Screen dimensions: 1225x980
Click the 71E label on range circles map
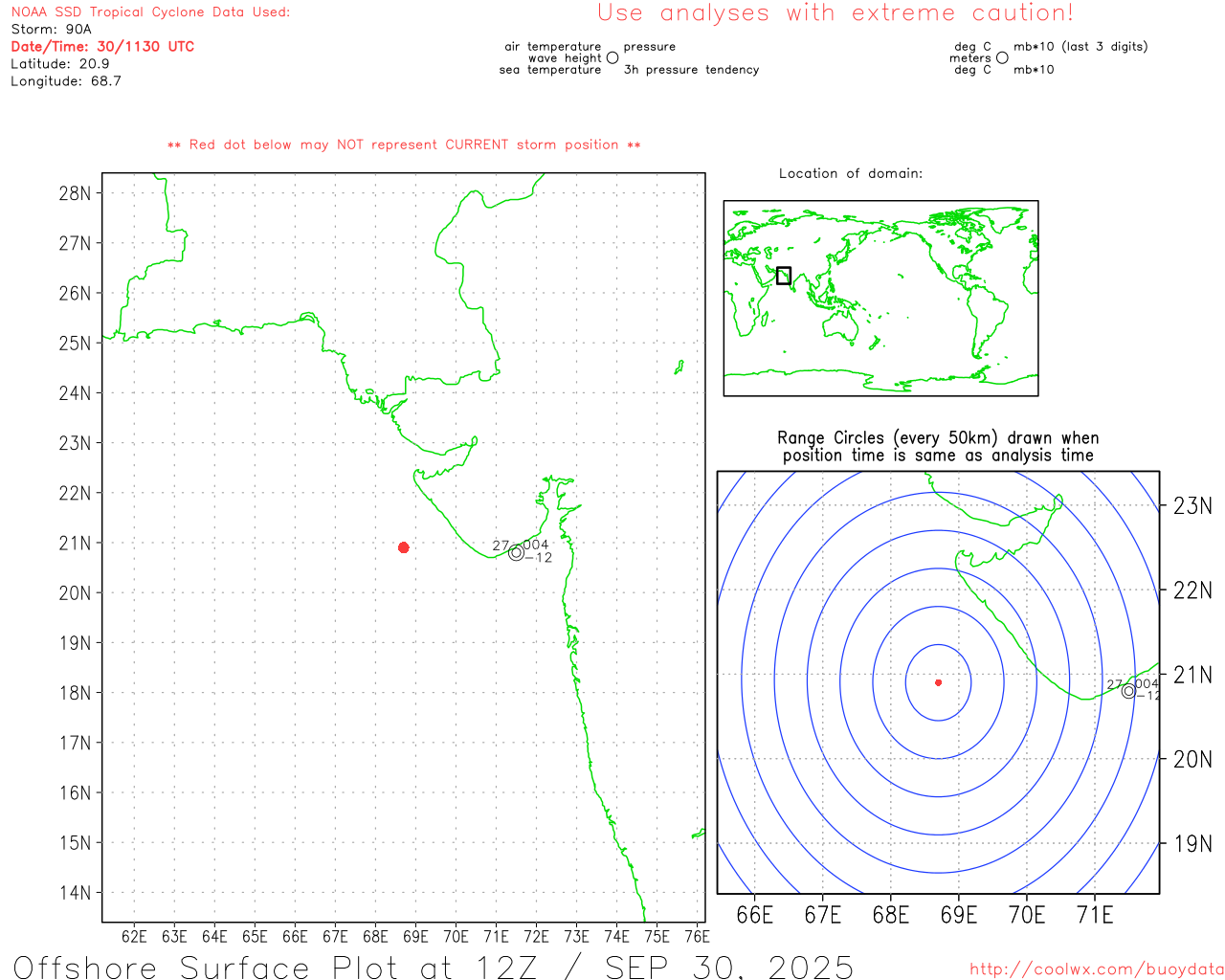pos(1095,915)
